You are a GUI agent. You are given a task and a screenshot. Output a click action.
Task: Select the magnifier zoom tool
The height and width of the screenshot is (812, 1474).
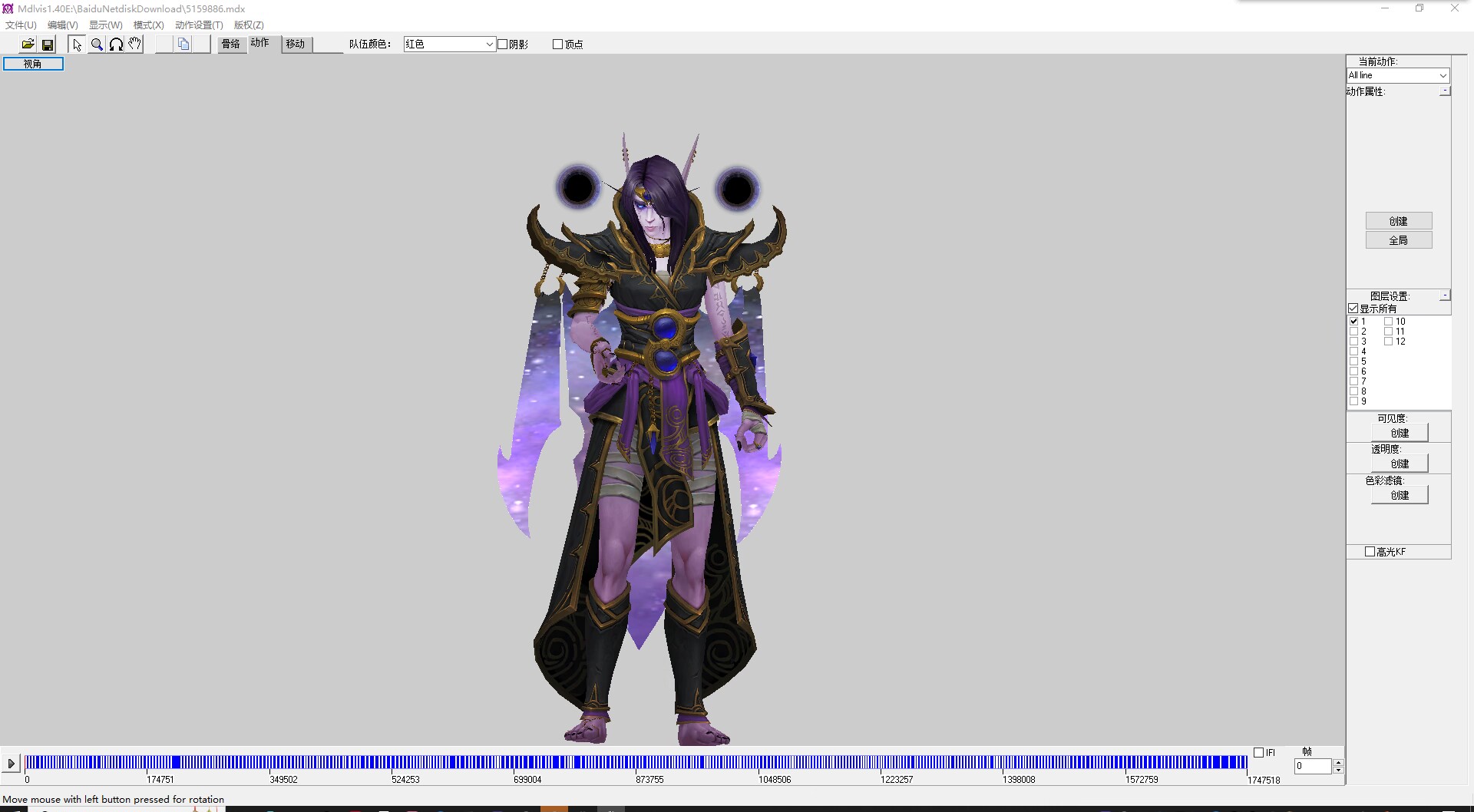[97, 45]
